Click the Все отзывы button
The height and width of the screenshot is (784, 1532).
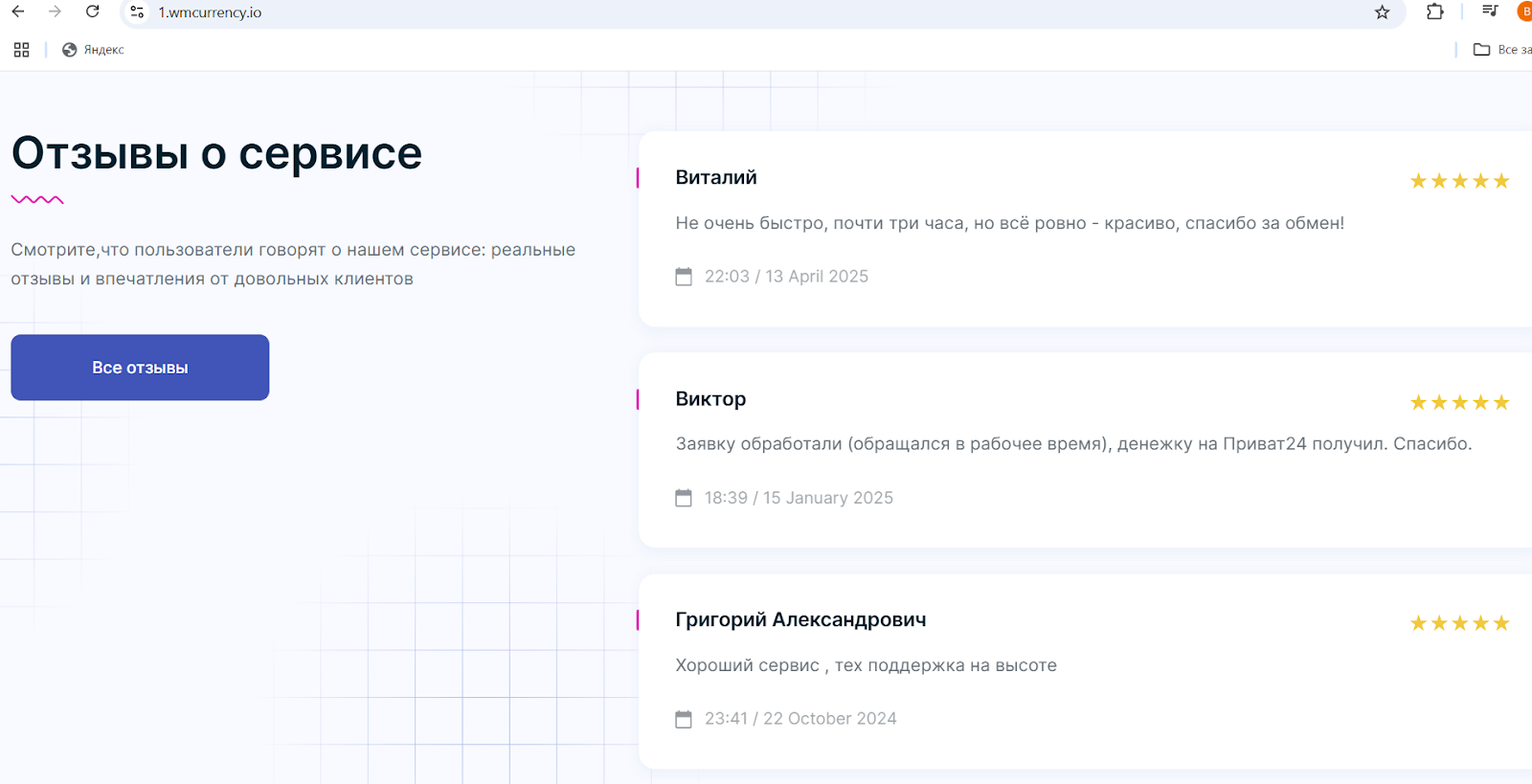coord(140,368)
